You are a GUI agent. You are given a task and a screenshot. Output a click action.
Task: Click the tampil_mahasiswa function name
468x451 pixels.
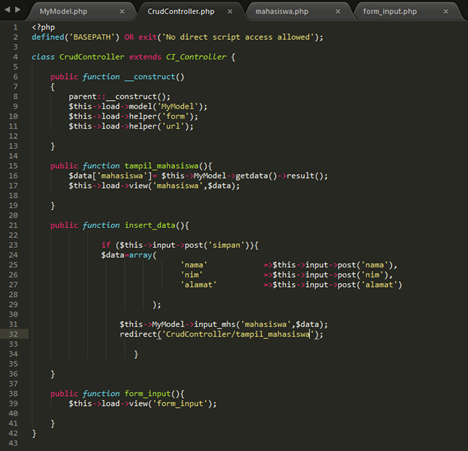pos(161,166)
